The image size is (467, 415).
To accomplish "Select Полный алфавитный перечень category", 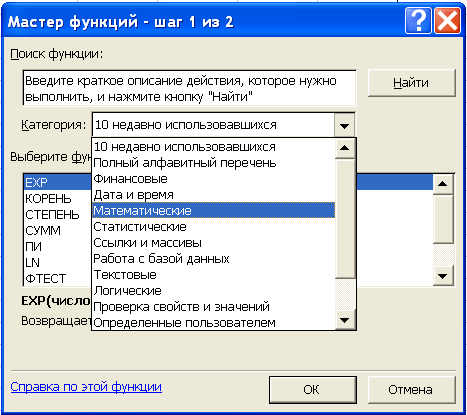I will [x=213, y=163].
